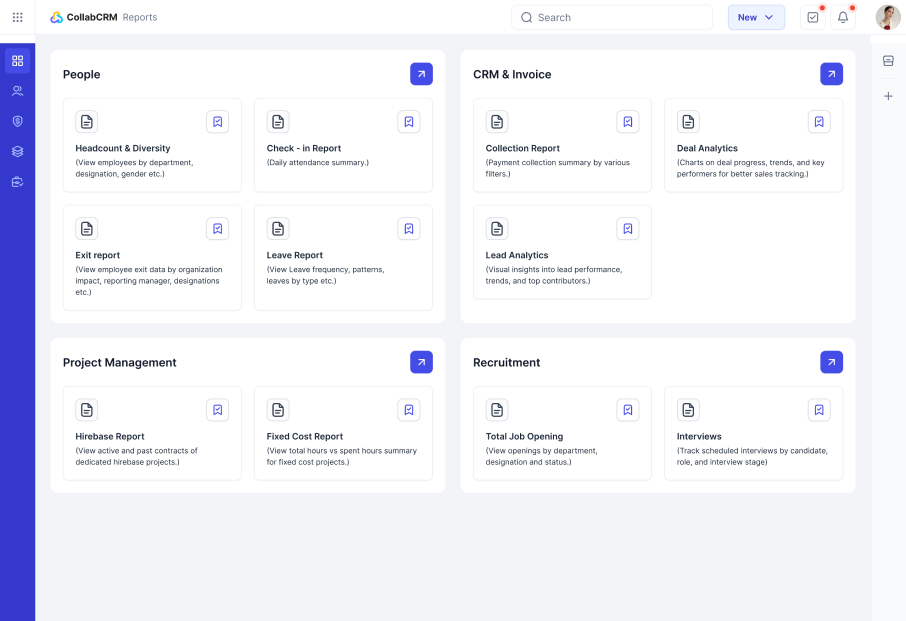Image resolution: width=906 pixels, height=621 pixels.
Task: Bookmark the Exit report
Action: point(218,229)
